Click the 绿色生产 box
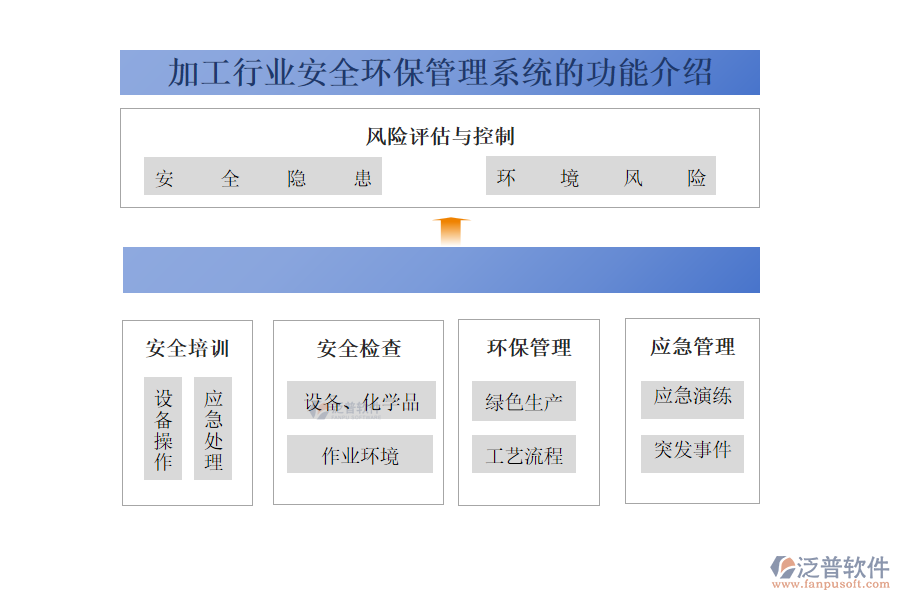Screen dimensions: 900x600 coord(524,402)
